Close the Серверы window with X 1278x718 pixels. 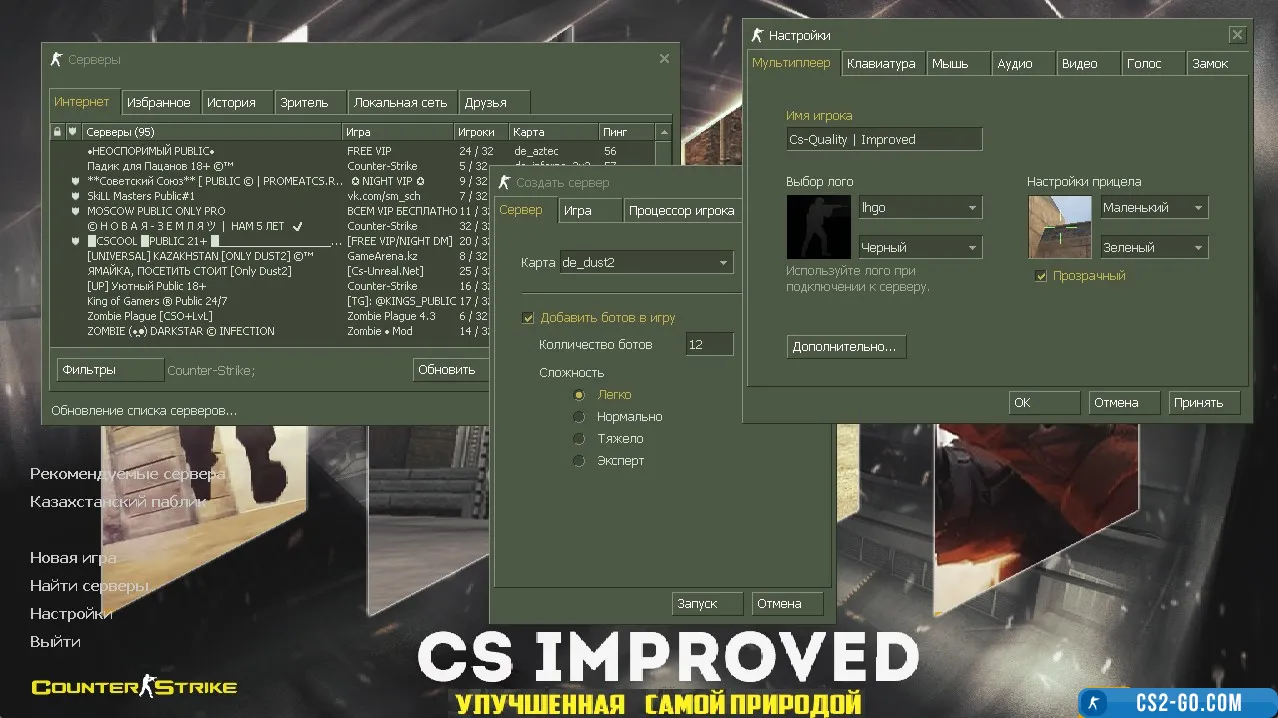(x=664, y=59)
